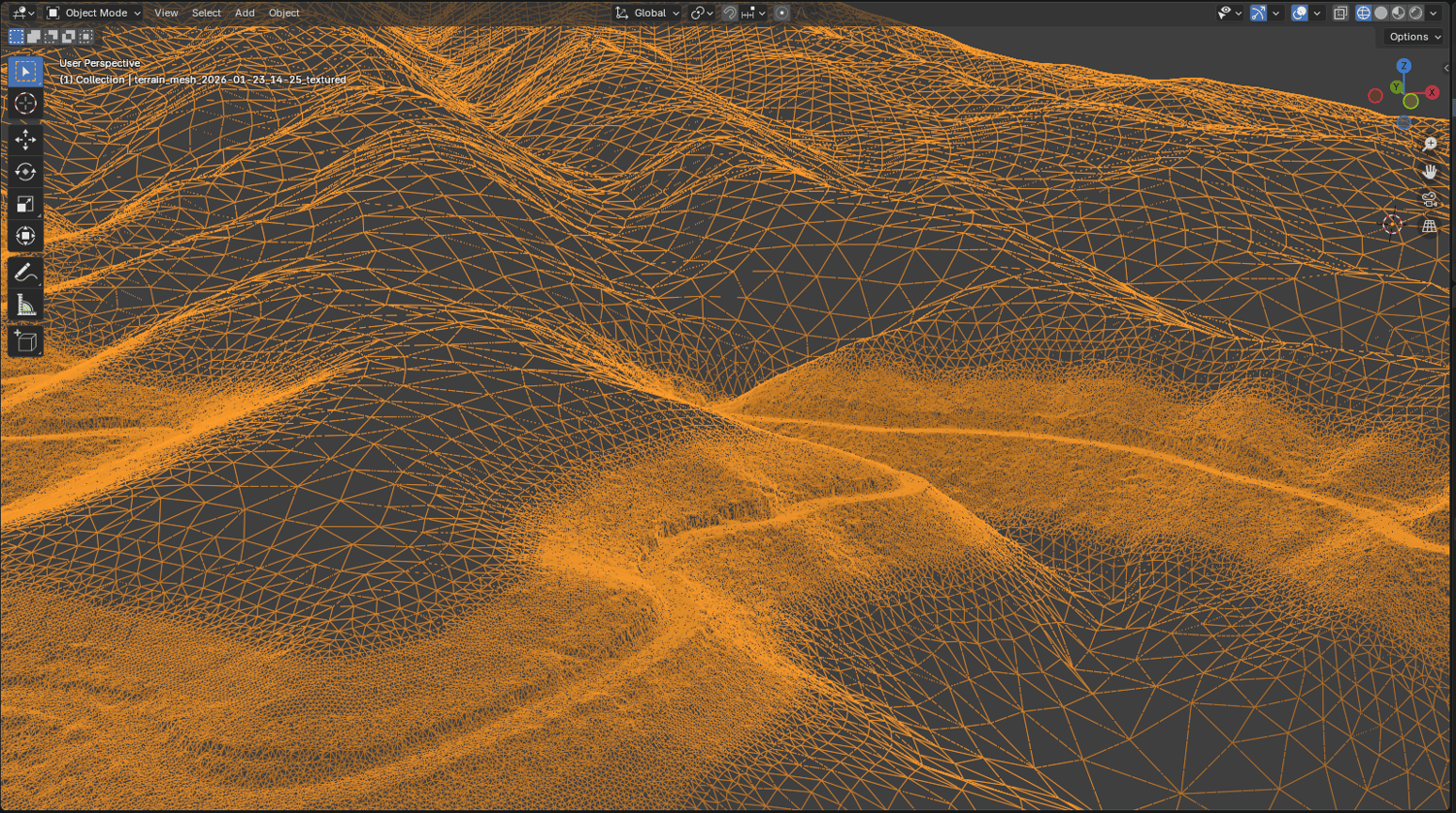Viewport: 1456px width, 813px height.
Task: Activate the Transform tool
Action: (x=25, y=236)
